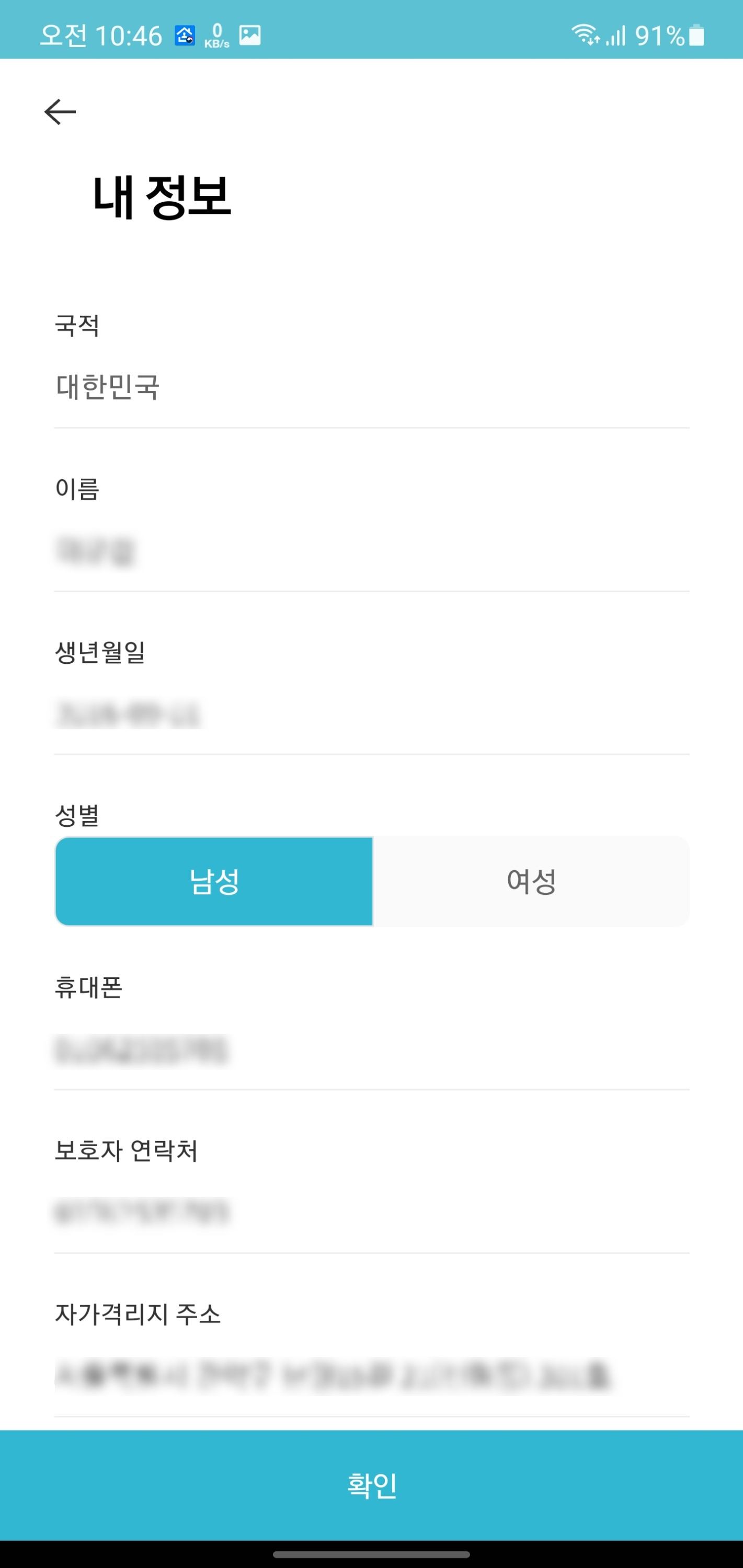Screen dimensions: 743x1568
Task: Tap the battery icon in status bar
Action: click(696, 36)
